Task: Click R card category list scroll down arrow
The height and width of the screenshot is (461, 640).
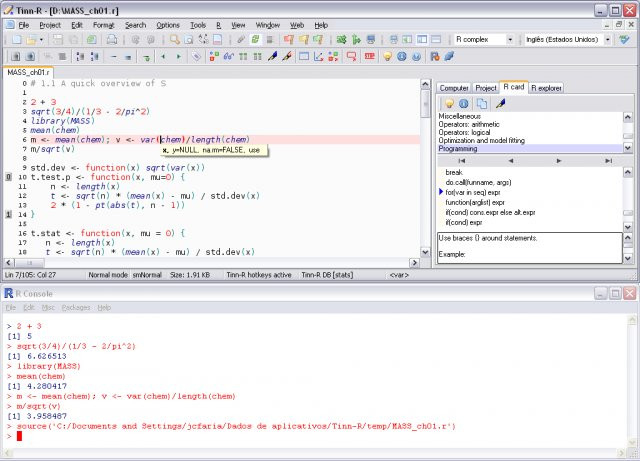Action: pyautogui.click(x=628, y=148)
